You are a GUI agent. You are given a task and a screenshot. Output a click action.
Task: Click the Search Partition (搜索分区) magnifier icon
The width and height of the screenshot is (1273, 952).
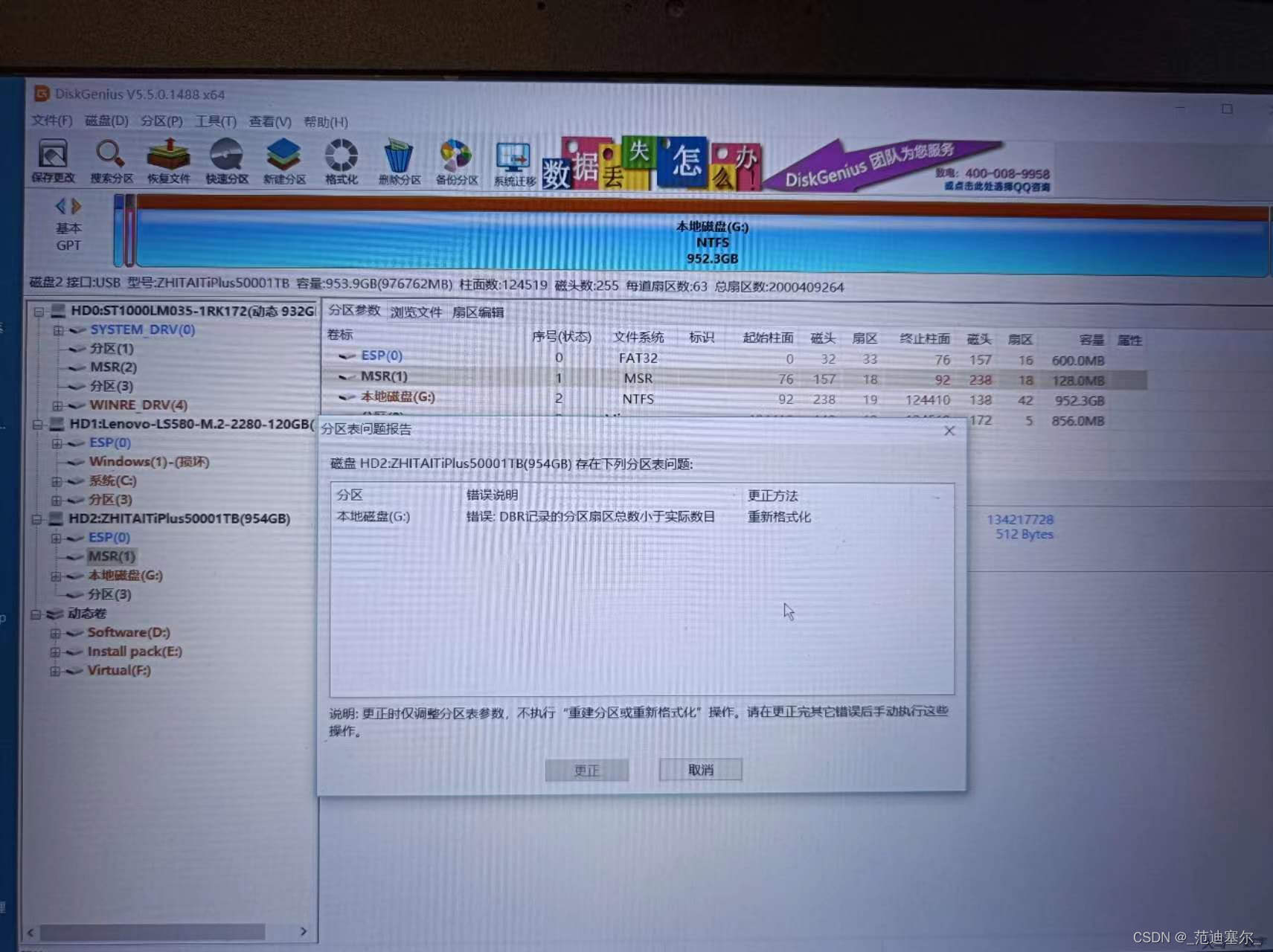tap(111, 161)
